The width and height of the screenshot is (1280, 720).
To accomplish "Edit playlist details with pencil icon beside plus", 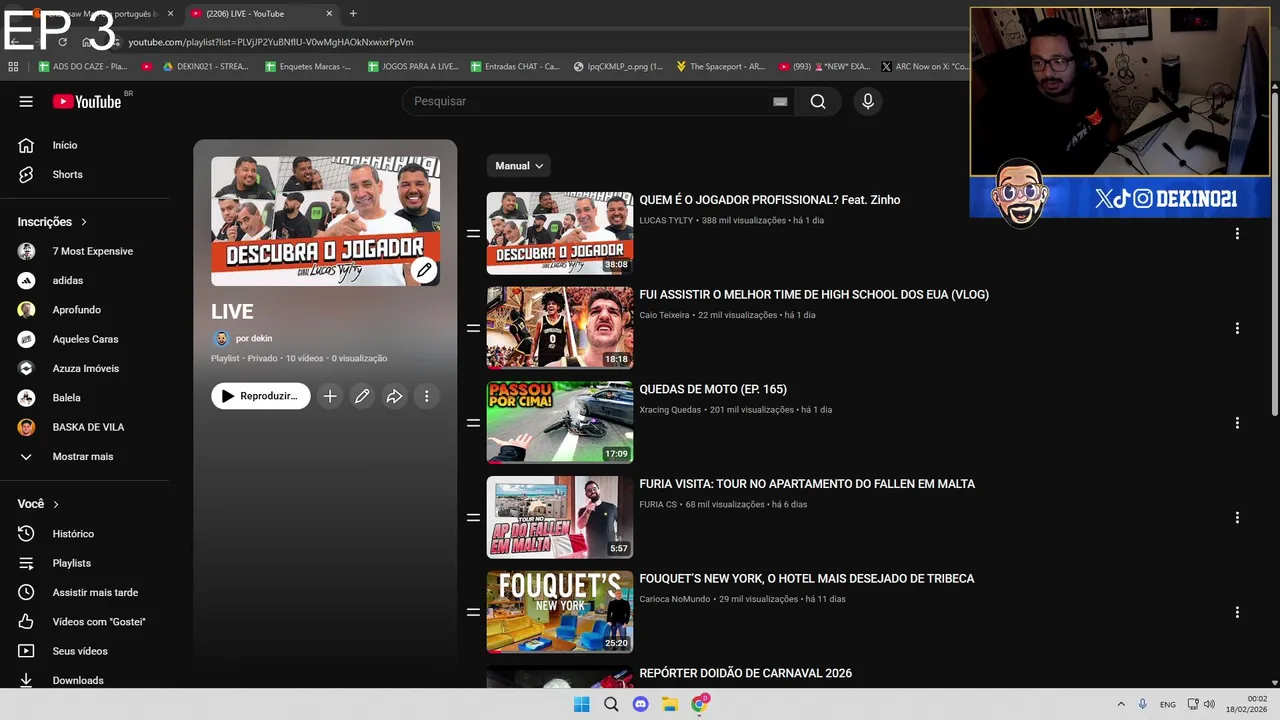I will click(362, 396).
